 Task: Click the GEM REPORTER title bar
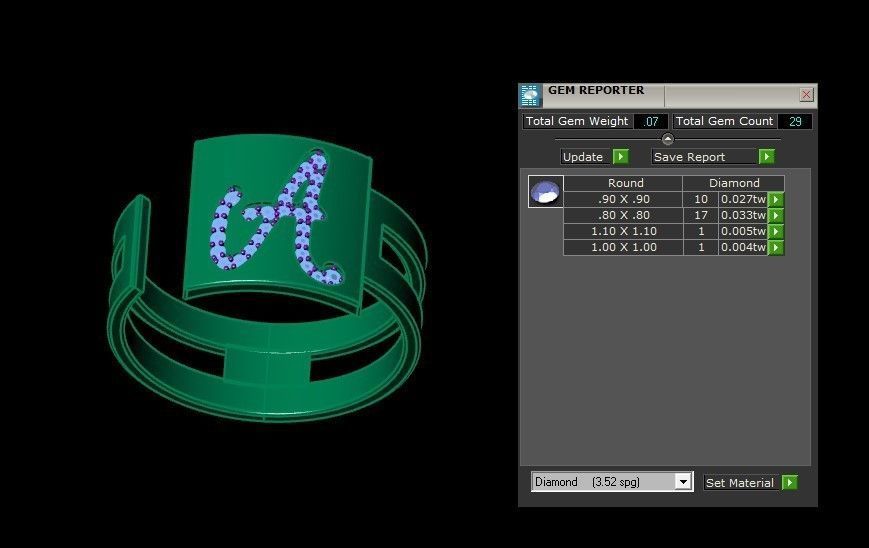tap(668, 95)
